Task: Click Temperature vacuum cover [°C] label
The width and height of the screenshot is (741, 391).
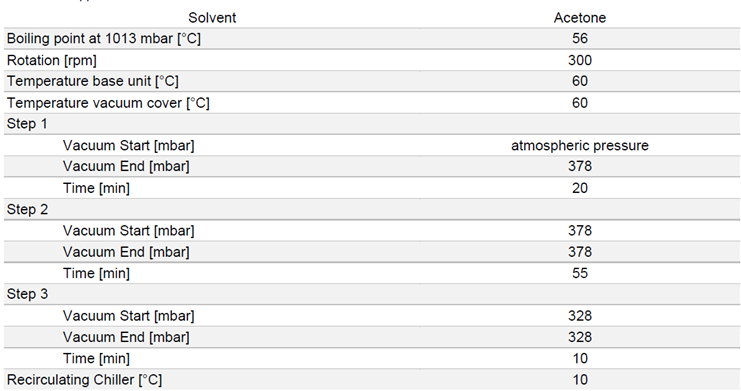Action: tap(108, 103)
